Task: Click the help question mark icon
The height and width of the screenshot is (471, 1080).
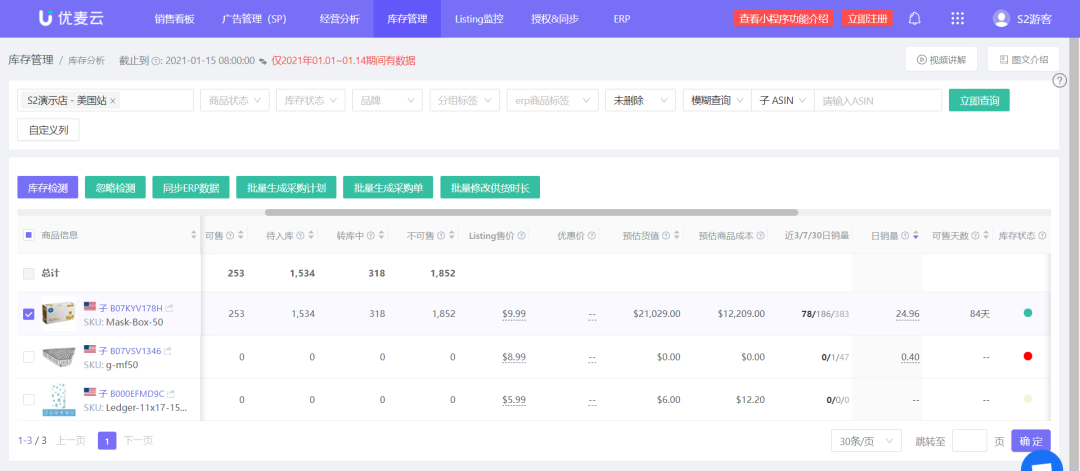Action: click(x=1059, y=81)
